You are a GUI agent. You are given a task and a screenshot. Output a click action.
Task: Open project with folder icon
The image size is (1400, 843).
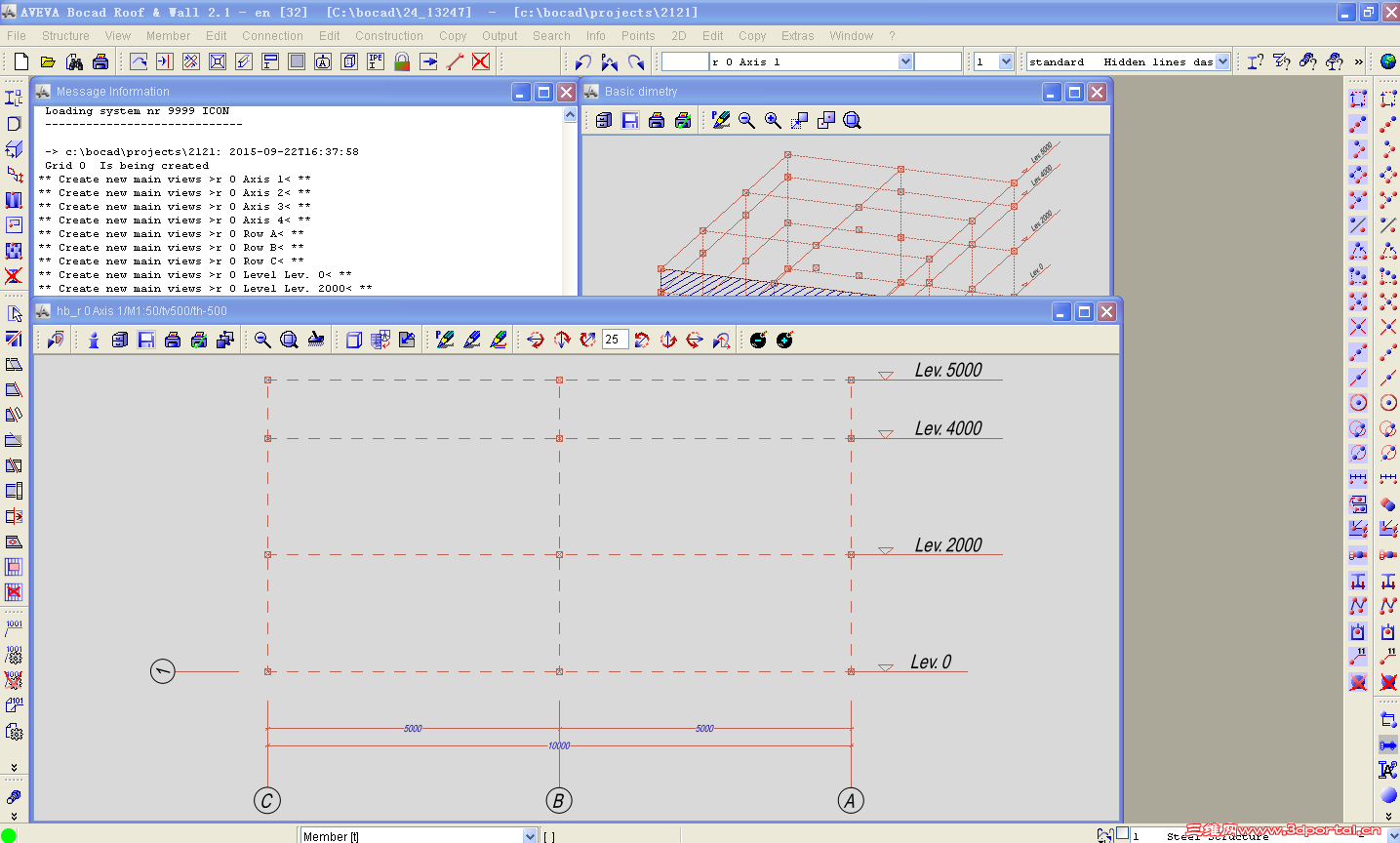click(48, 61)
